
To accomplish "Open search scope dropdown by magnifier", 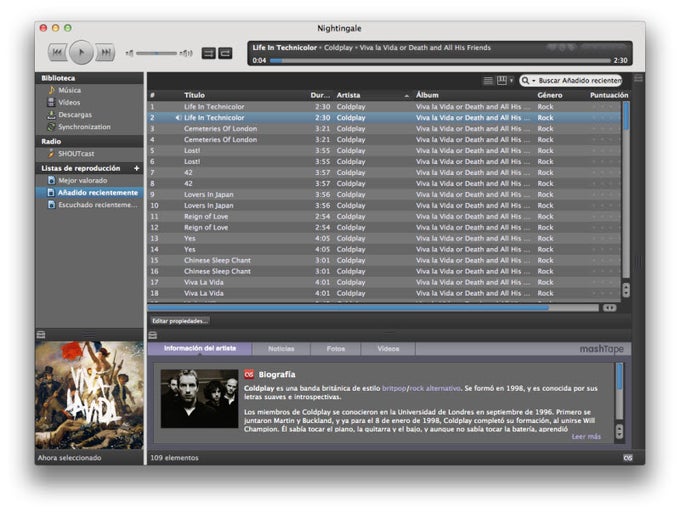I will (x=528, y=81).
